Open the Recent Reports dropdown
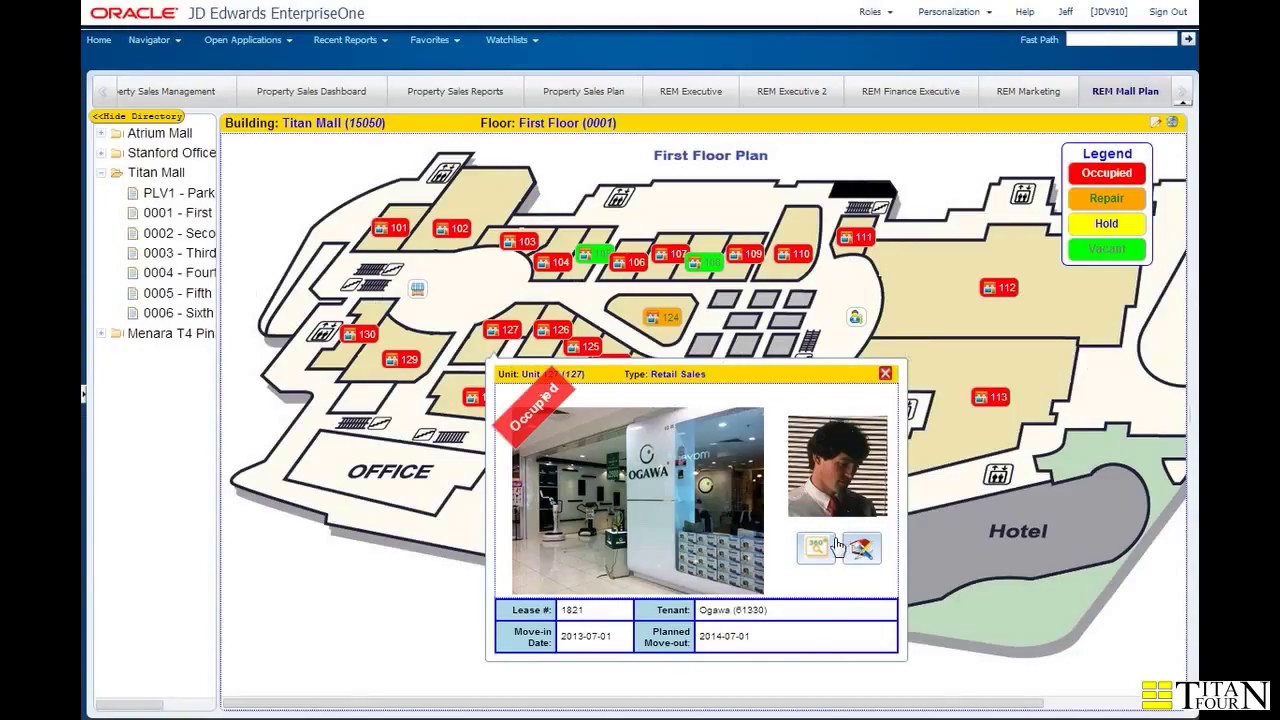This screenshot has height=720, width=1280. point(350,40)
